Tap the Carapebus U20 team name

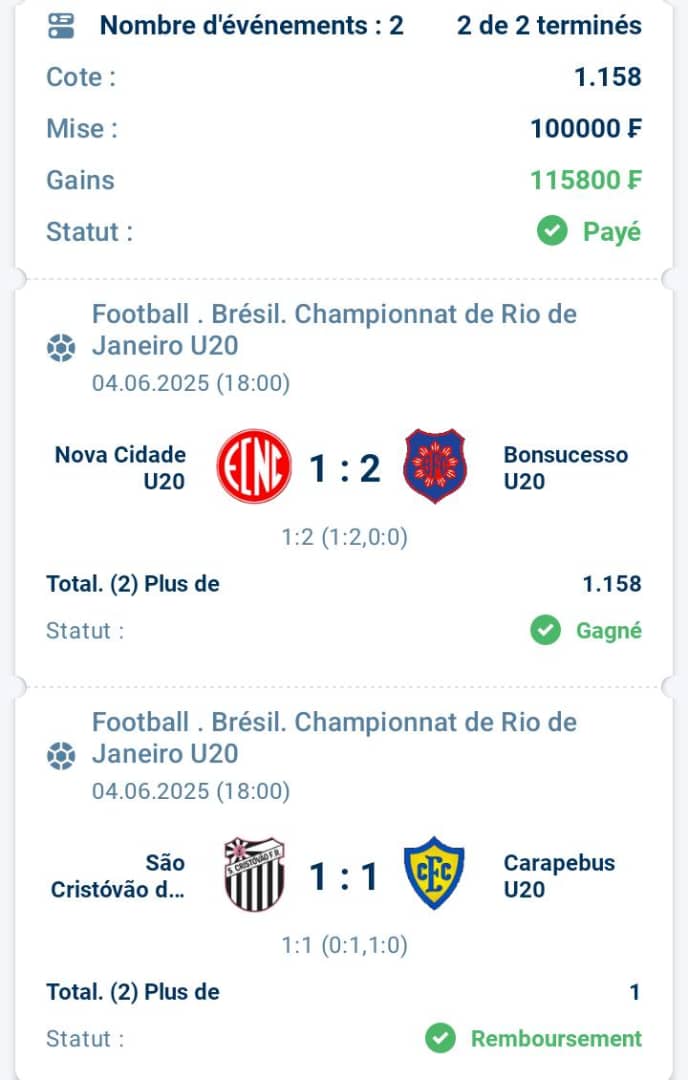(x=559, y=876)
